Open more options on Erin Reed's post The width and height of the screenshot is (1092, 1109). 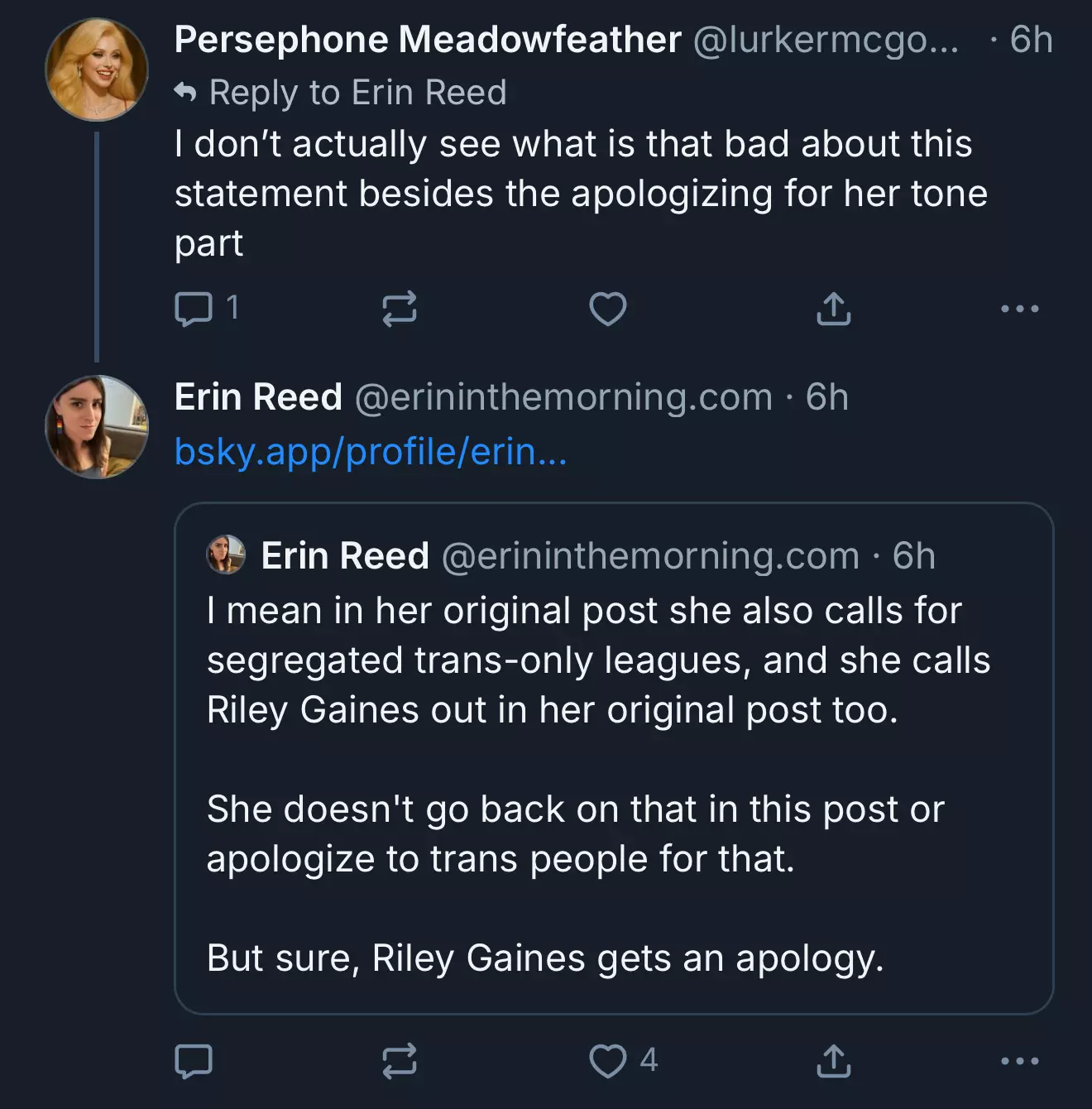[1019, 1061]
